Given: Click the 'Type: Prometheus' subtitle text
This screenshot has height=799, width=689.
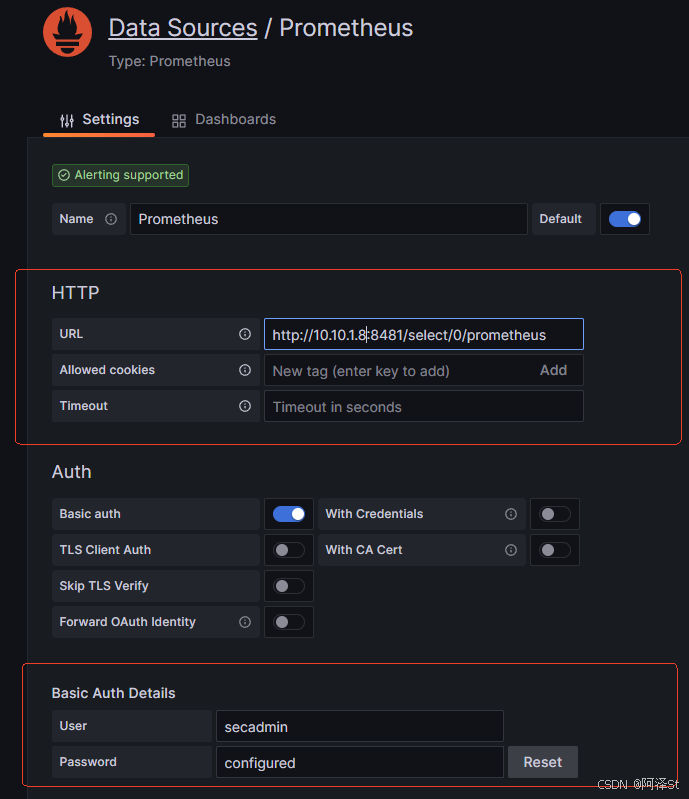Looking at the screenshot, I should click(x=170, y=61).
